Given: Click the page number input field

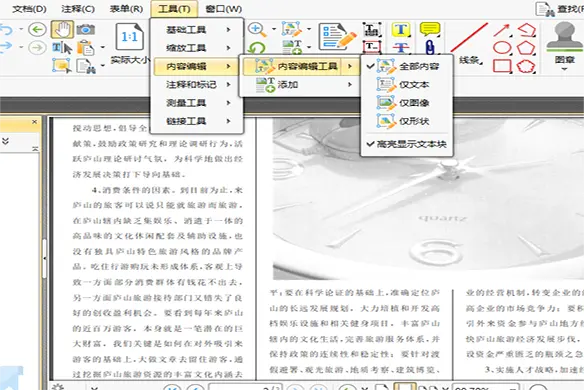Looking at the screenshot, I should (245, 387).
